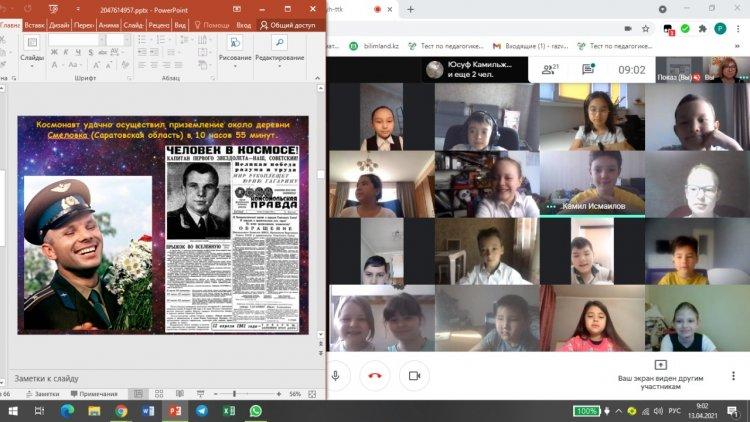The width and height of the screenshot is (750, 422).
Task: Open the Editing (Редактирование) search icon
Action: 279,43
